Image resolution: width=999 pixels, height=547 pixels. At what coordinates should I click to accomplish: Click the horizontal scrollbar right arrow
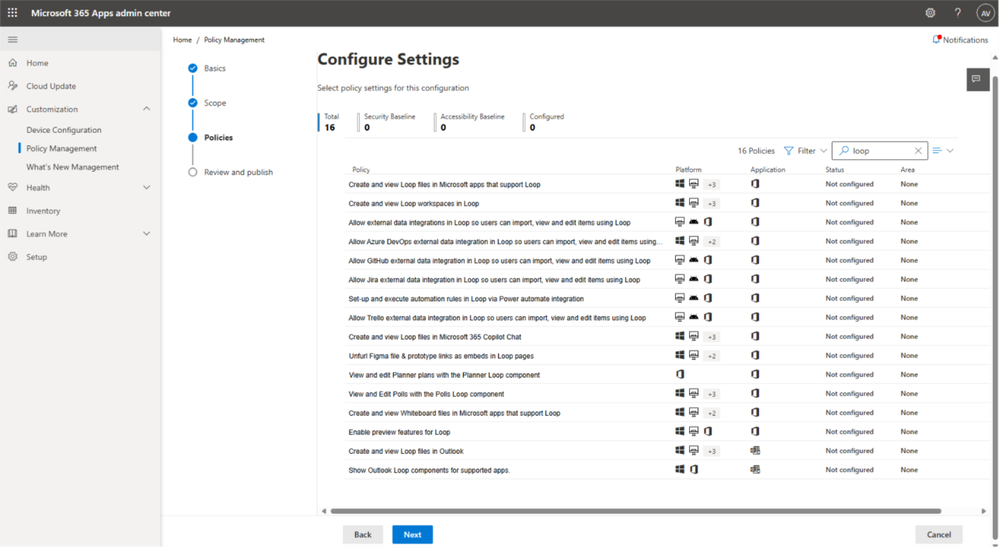[x=984, y=511]
